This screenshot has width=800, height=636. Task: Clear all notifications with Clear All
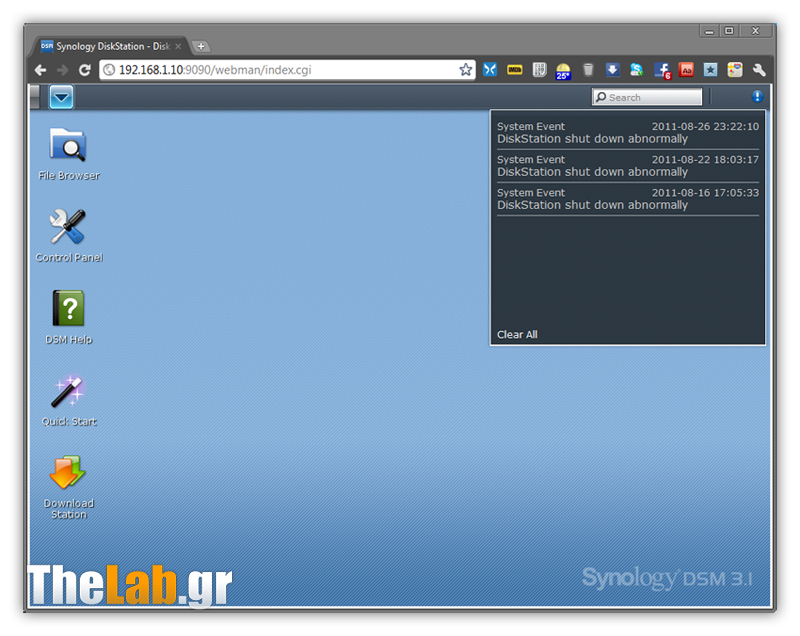coord(517,334)
